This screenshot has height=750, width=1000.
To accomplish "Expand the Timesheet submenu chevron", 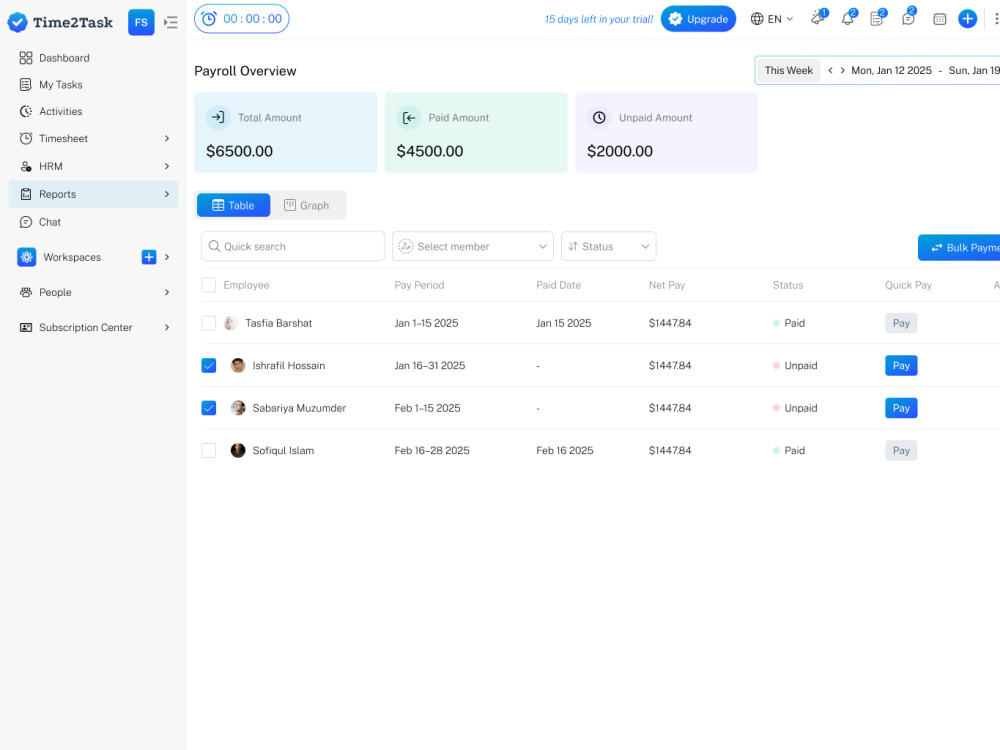I will click(x=167, y=138).
